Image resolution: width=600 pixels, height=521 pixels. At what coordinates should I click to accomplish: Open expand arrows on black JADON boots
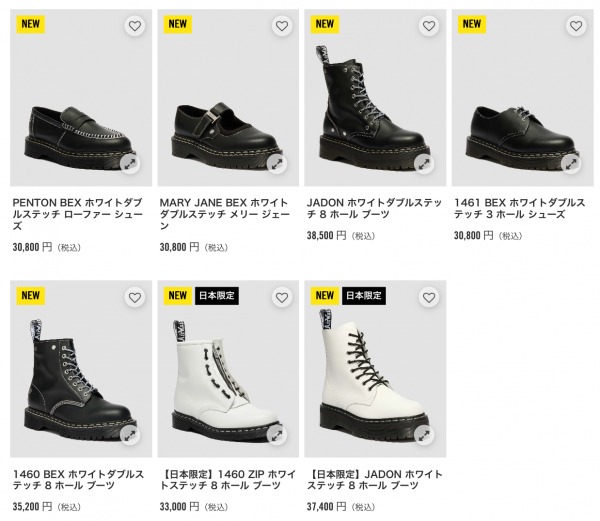tap(424, 163)
